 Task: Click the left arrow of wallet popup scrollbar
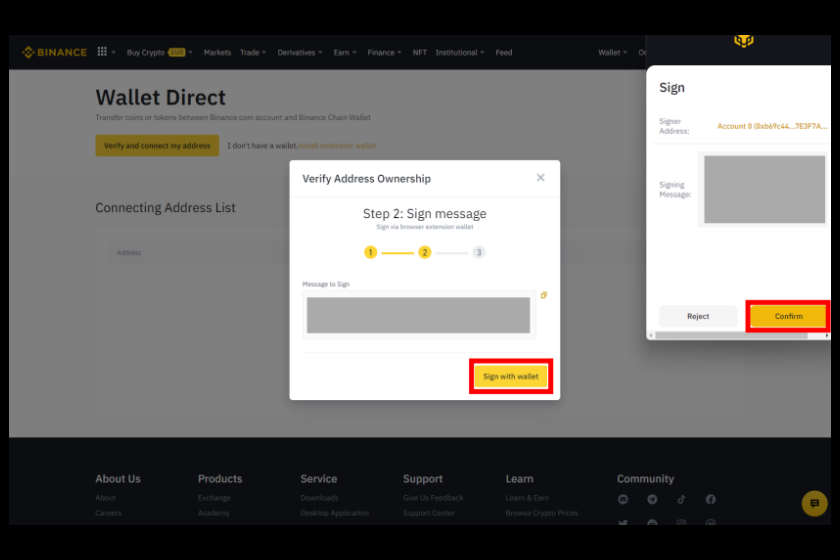click(651, 335)
